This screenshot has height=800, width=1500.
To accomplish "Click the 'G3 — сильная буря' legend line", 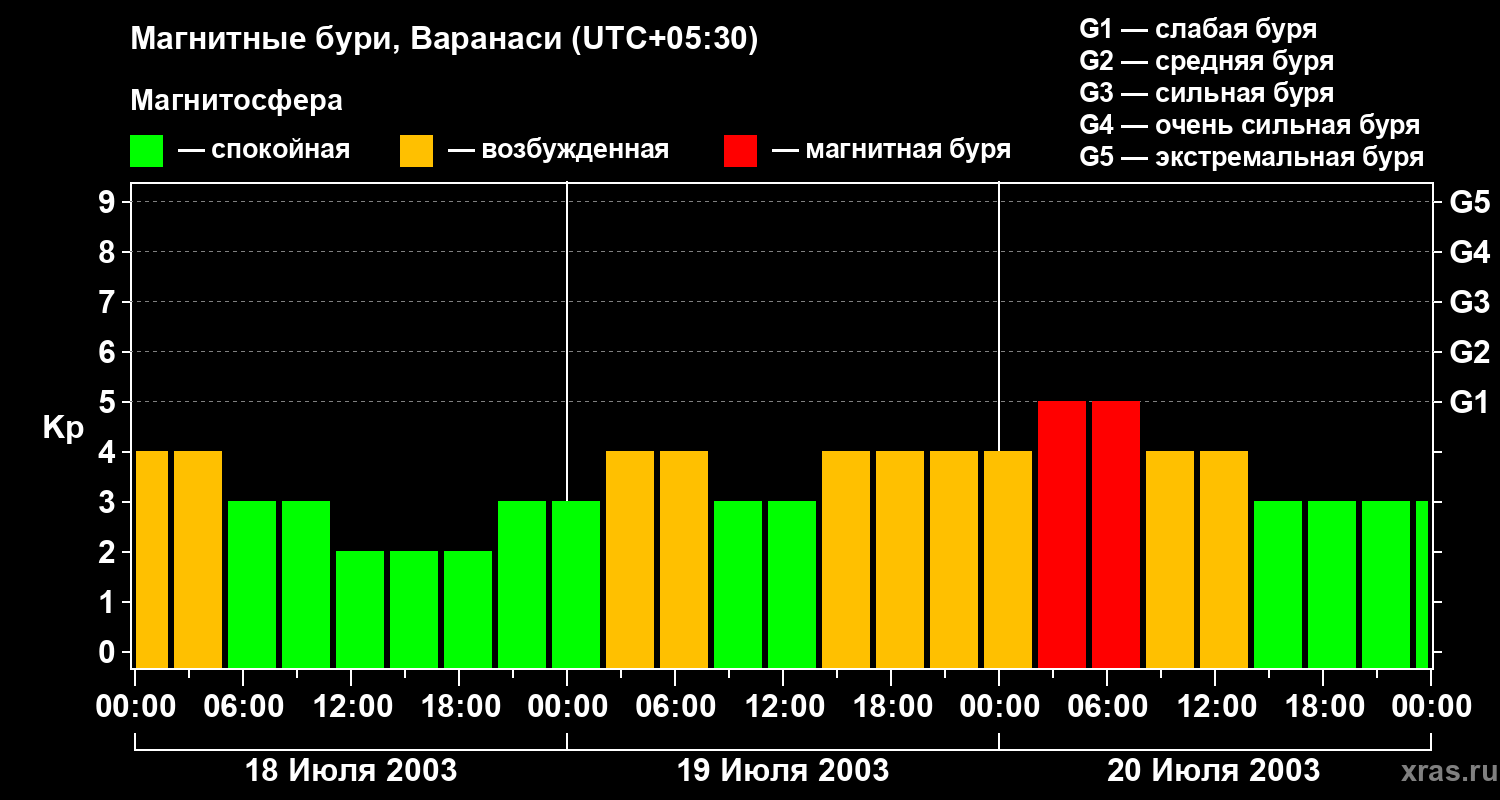I will [x=1206, y=93].
